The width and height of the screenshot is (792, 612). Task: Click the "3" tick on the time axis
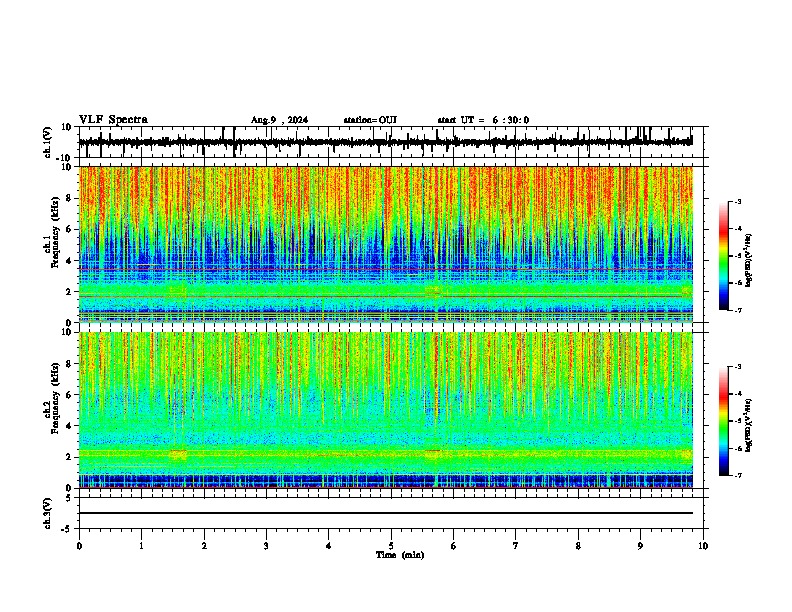[266, 546]
